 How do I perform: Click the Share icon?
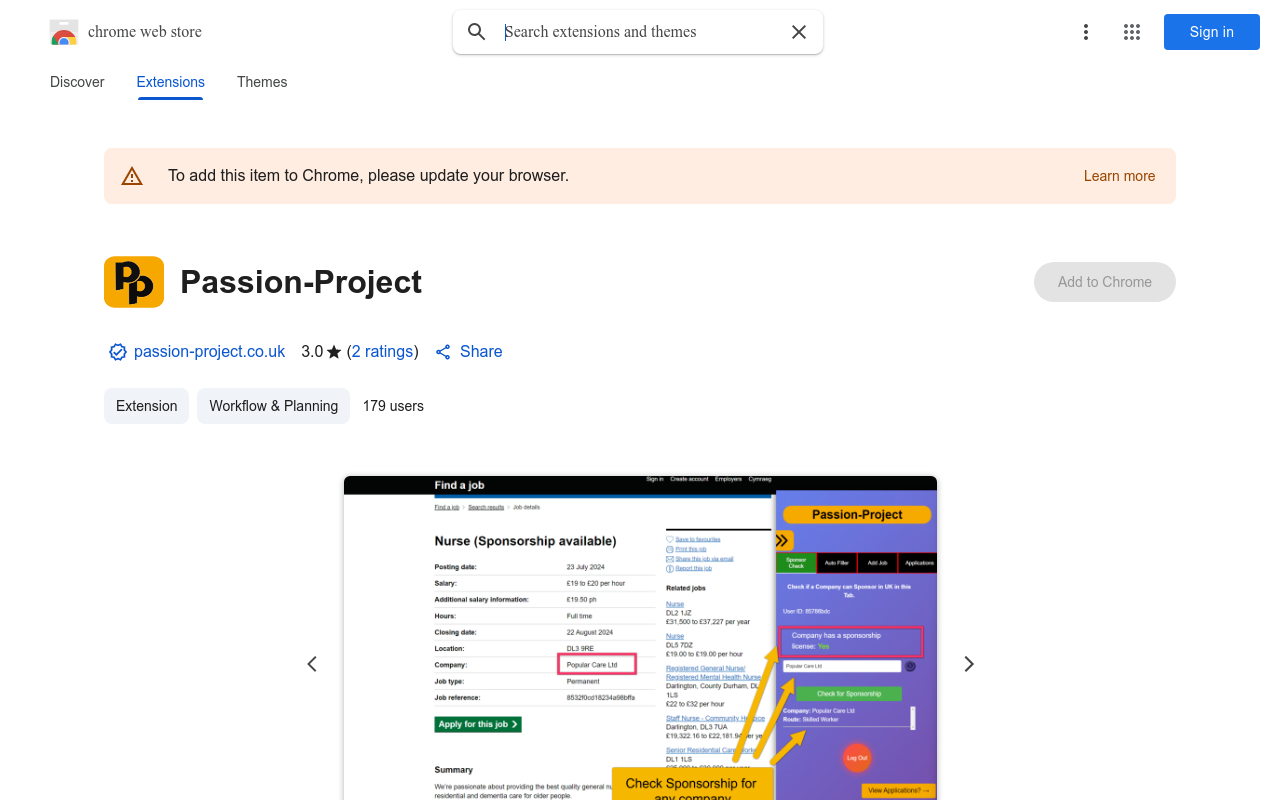pos(444,352)
